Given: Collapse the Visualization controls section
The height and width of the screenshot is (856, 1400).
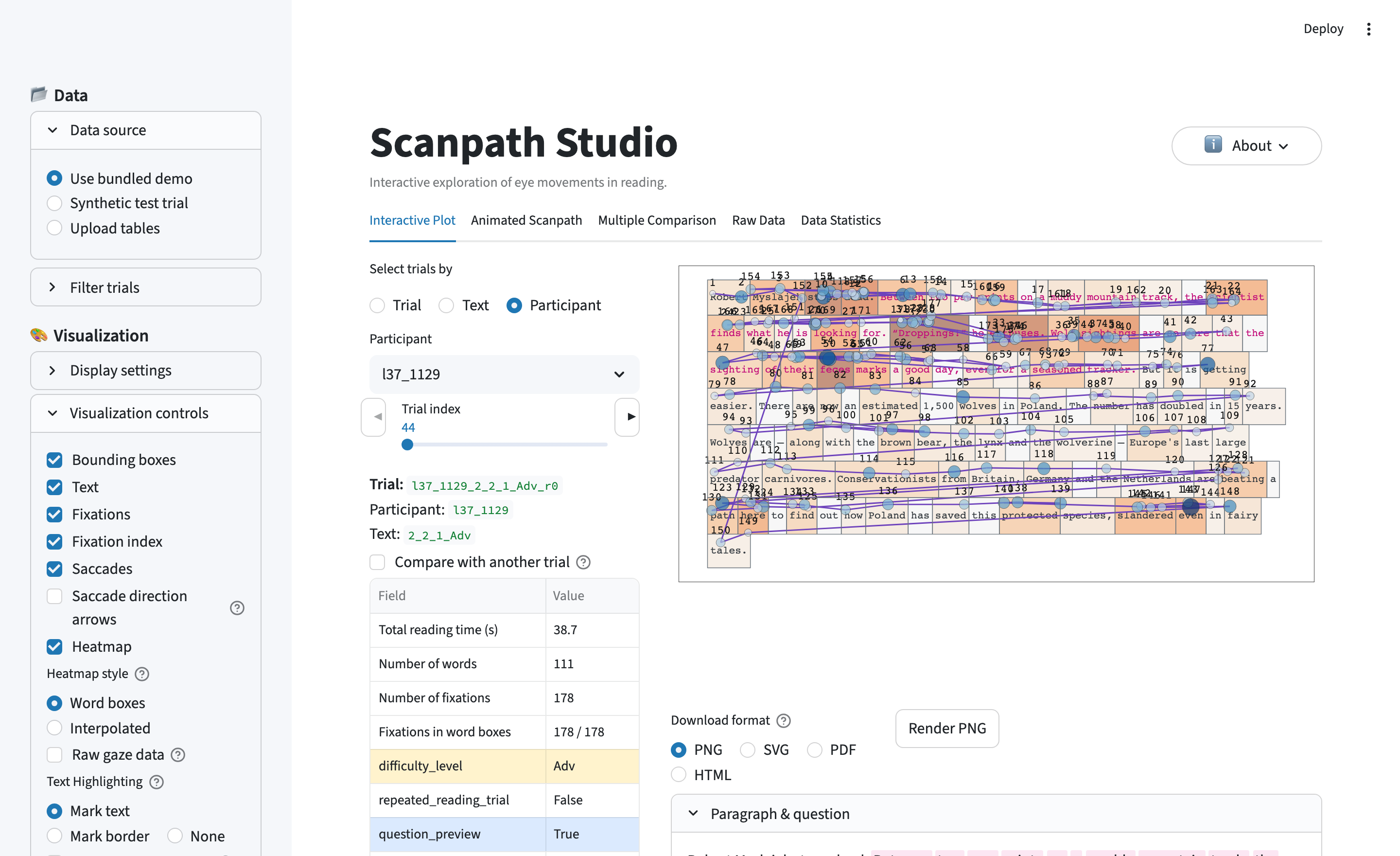Looking at the screenshot, I should (145, 413).
